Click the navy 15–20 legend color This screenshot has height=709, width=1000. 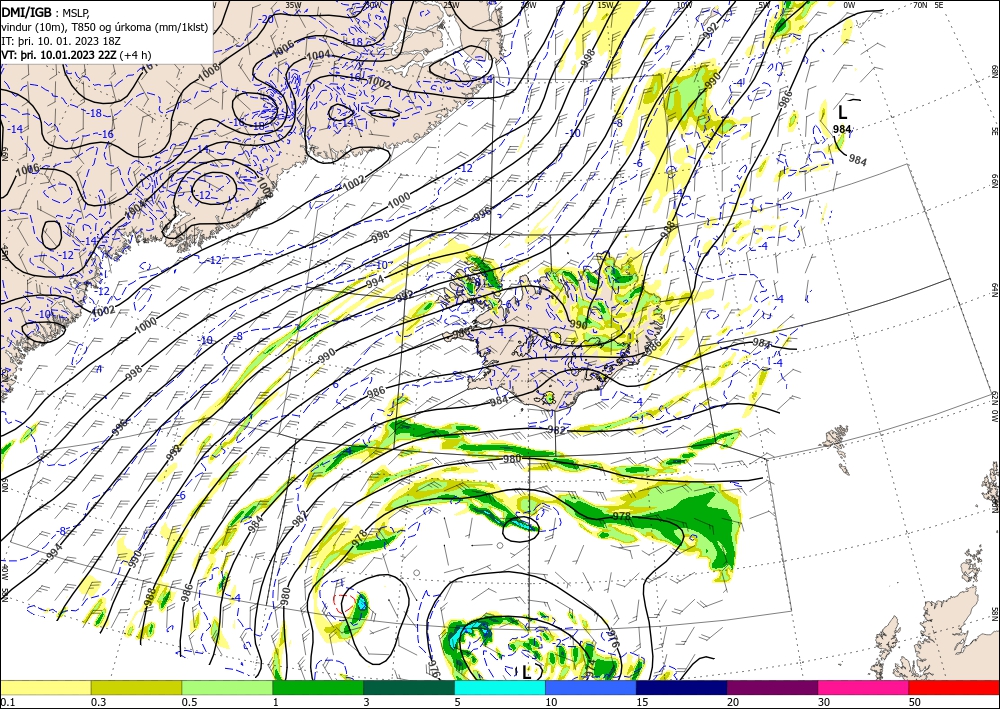682,687
